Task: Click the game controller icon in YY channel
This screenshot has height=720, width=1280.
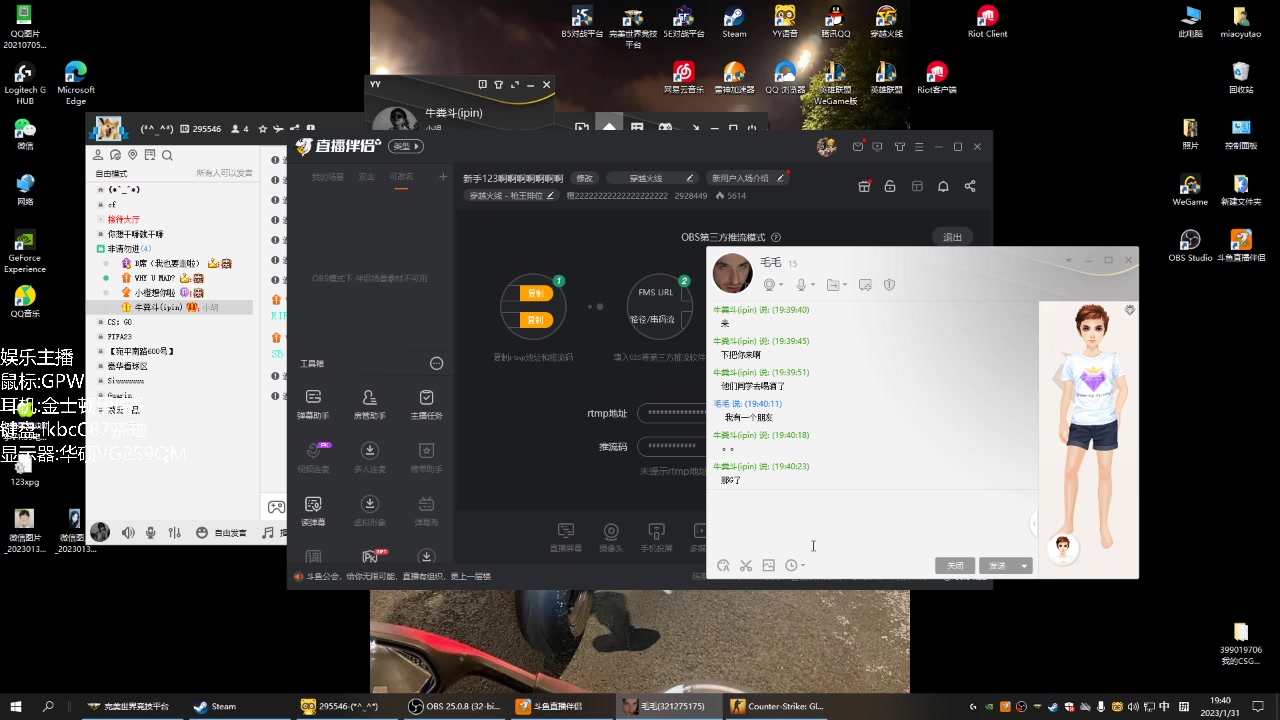Action: [x=275, y=507]
